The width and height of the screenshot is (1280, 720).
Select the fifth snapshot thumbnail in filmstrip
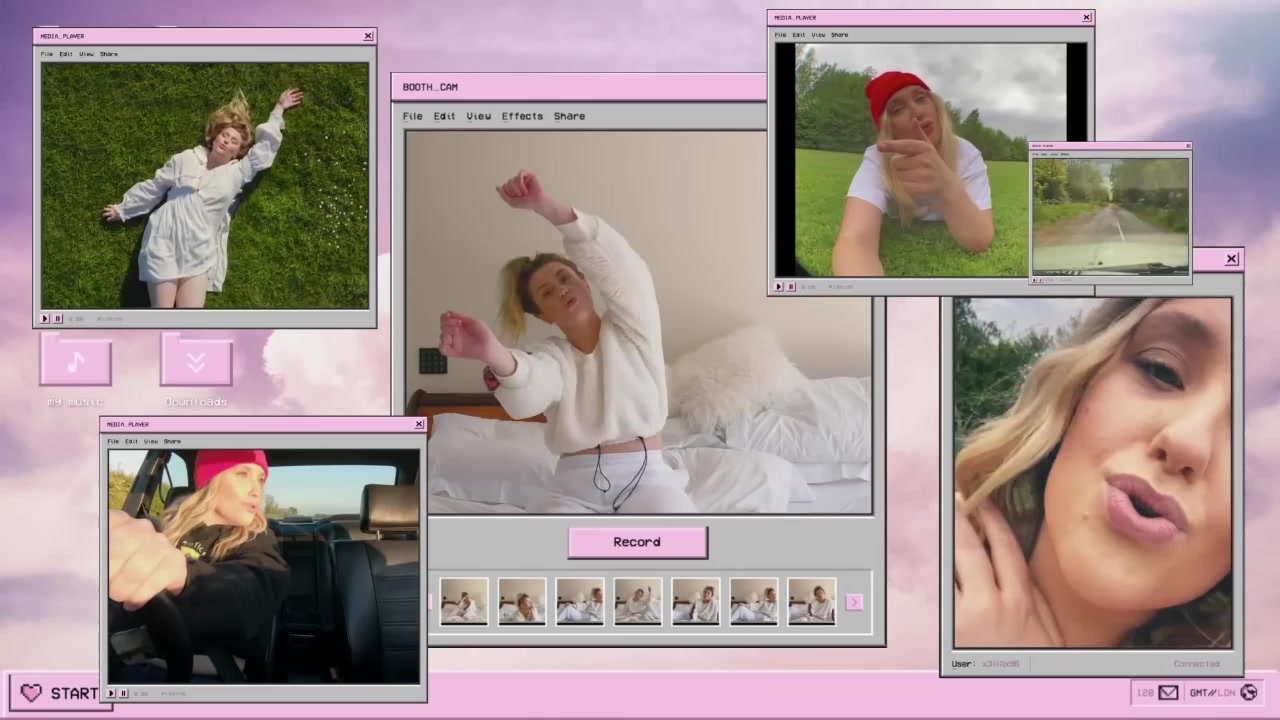pyautogui.click(x=695, y=602)
